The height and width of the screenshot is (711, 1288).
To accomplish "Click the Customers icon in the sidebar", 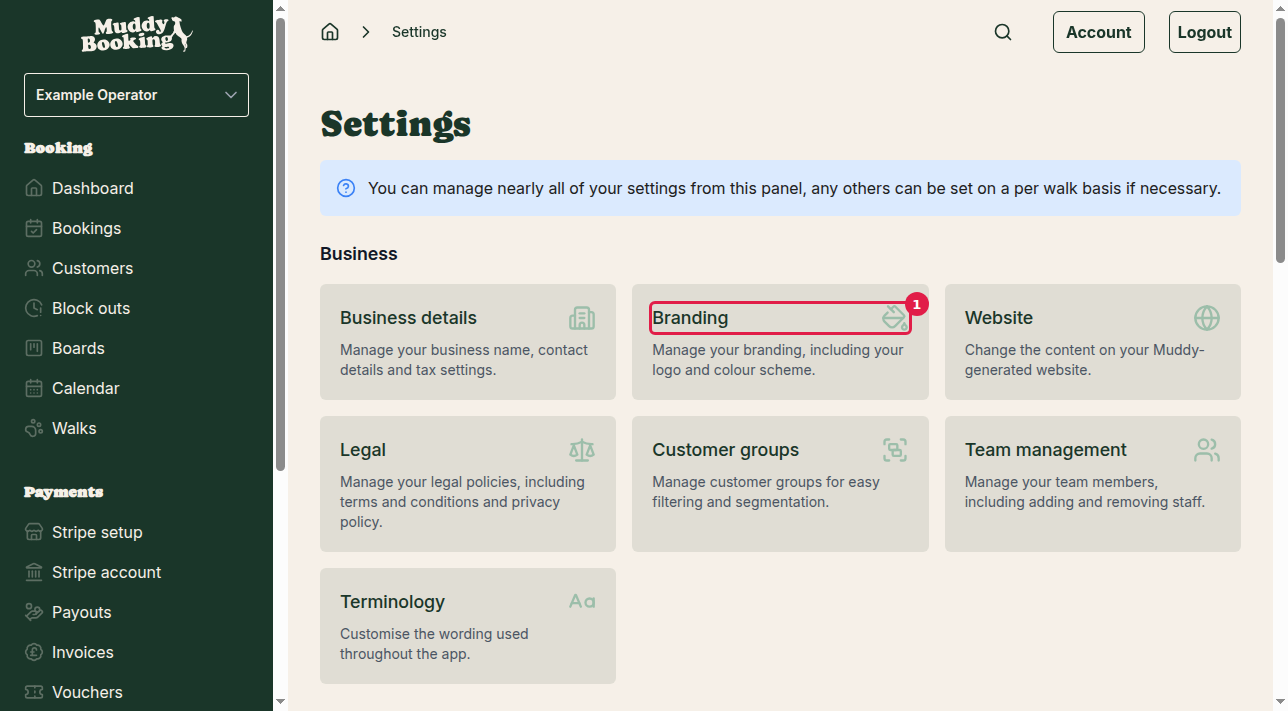I will 33,268.
